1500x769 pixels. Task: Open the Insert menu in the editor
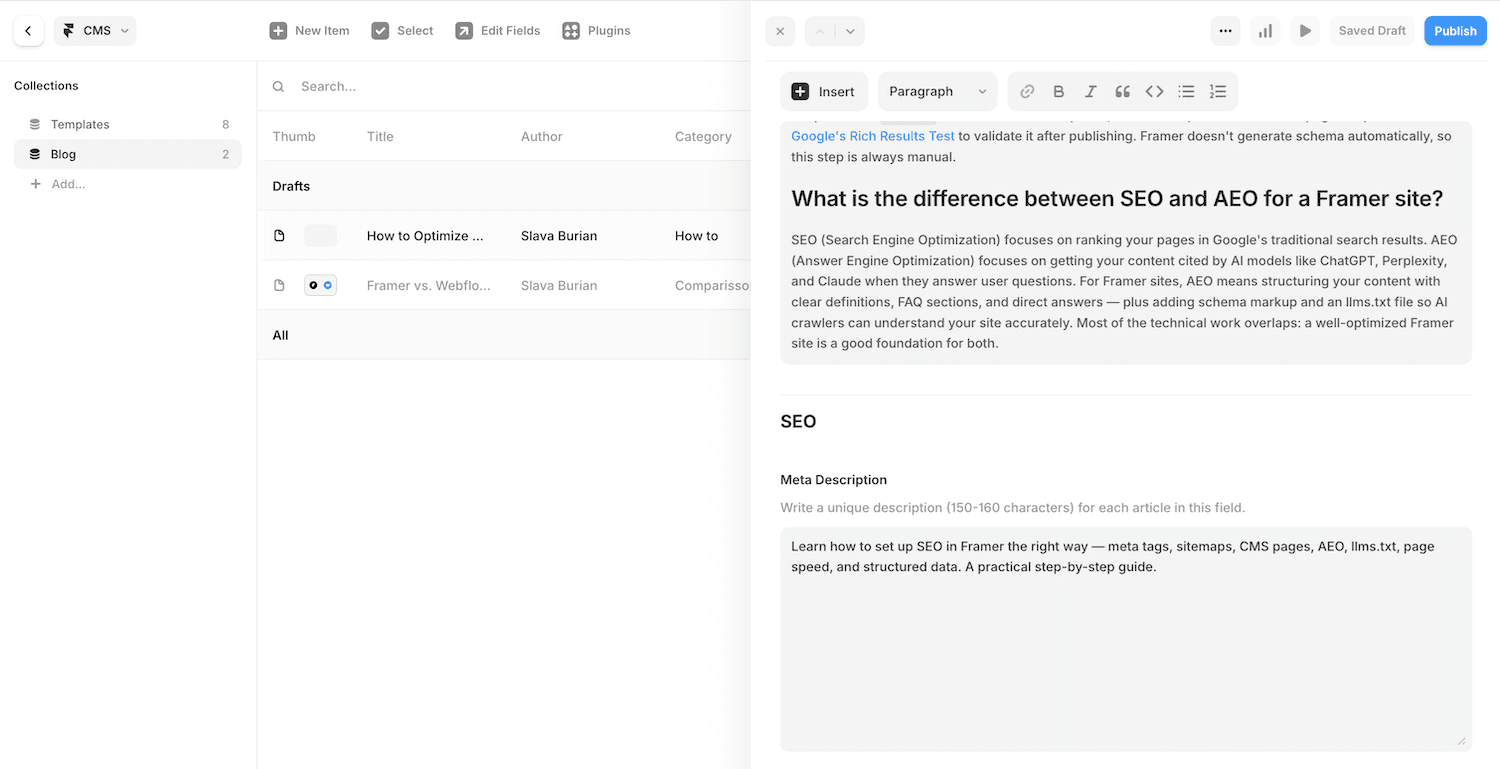(x=824, y=91)
